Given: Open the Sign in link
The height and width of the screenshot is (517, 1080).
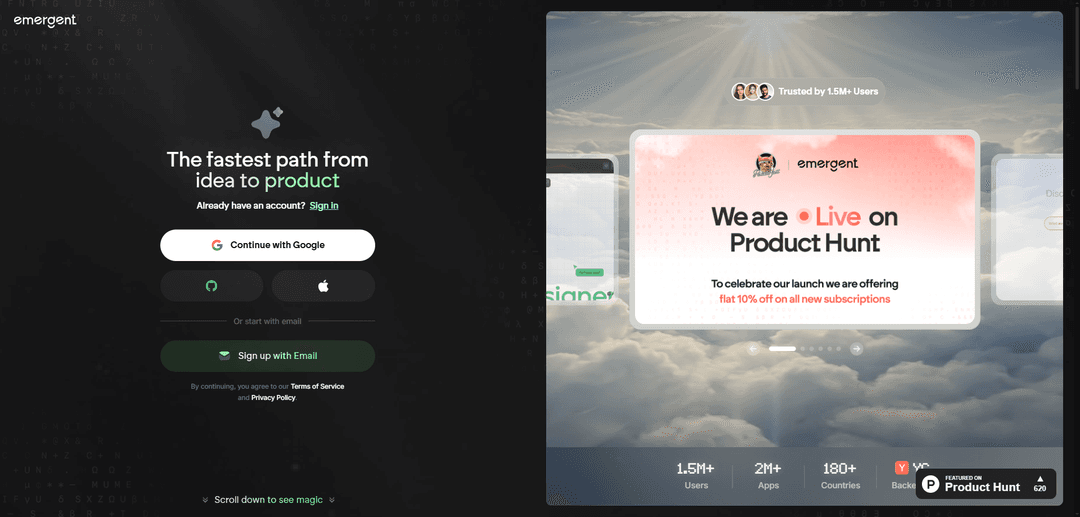Looking at the screenshot, I should 324,206.
